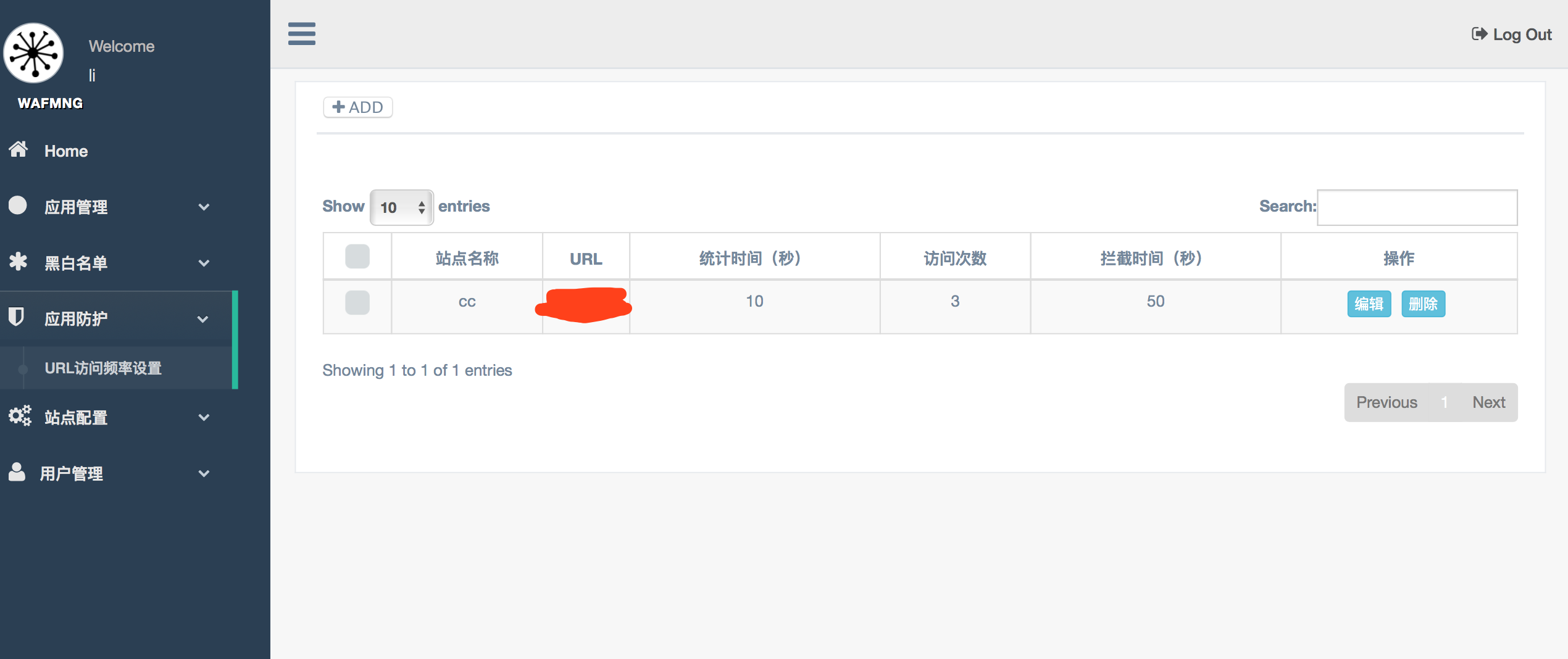This screenshot has height=659, width=1568.
Task: Click the Log Out arrow icon
Action: coord(1479,34)
